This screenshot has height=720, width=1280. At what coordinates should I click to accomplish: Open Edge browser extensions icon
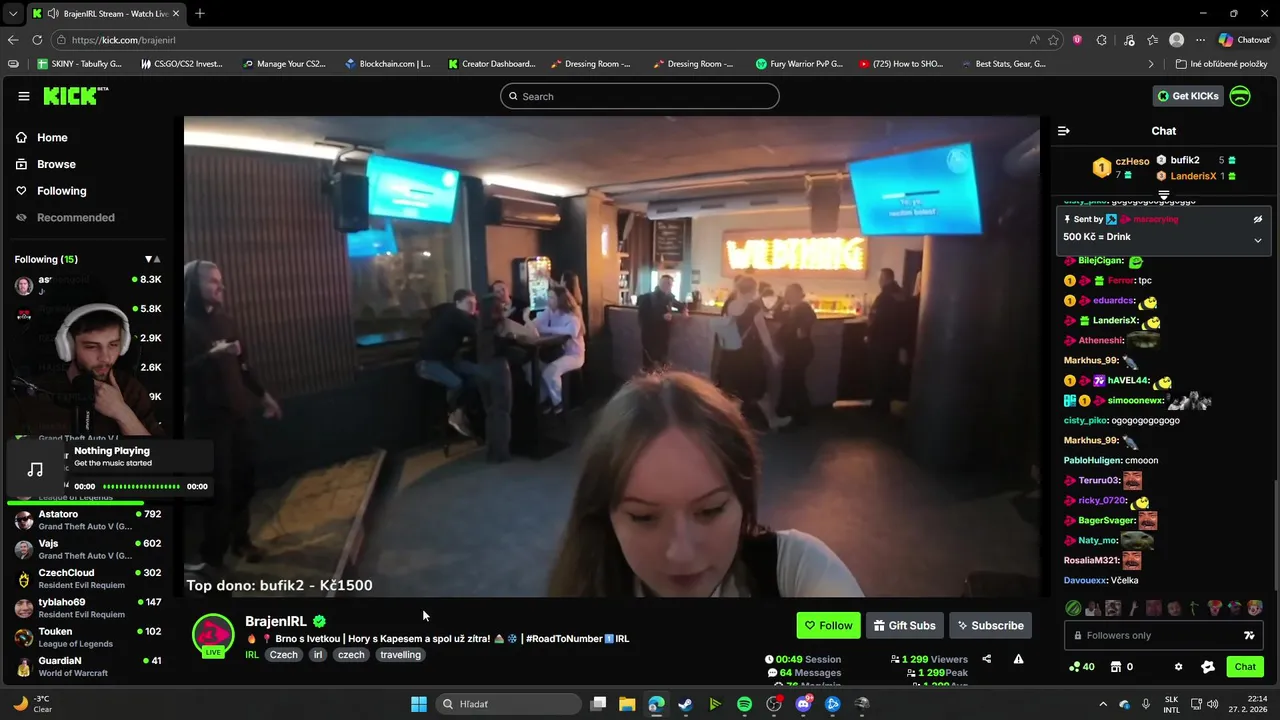(x=1101, y=40)
